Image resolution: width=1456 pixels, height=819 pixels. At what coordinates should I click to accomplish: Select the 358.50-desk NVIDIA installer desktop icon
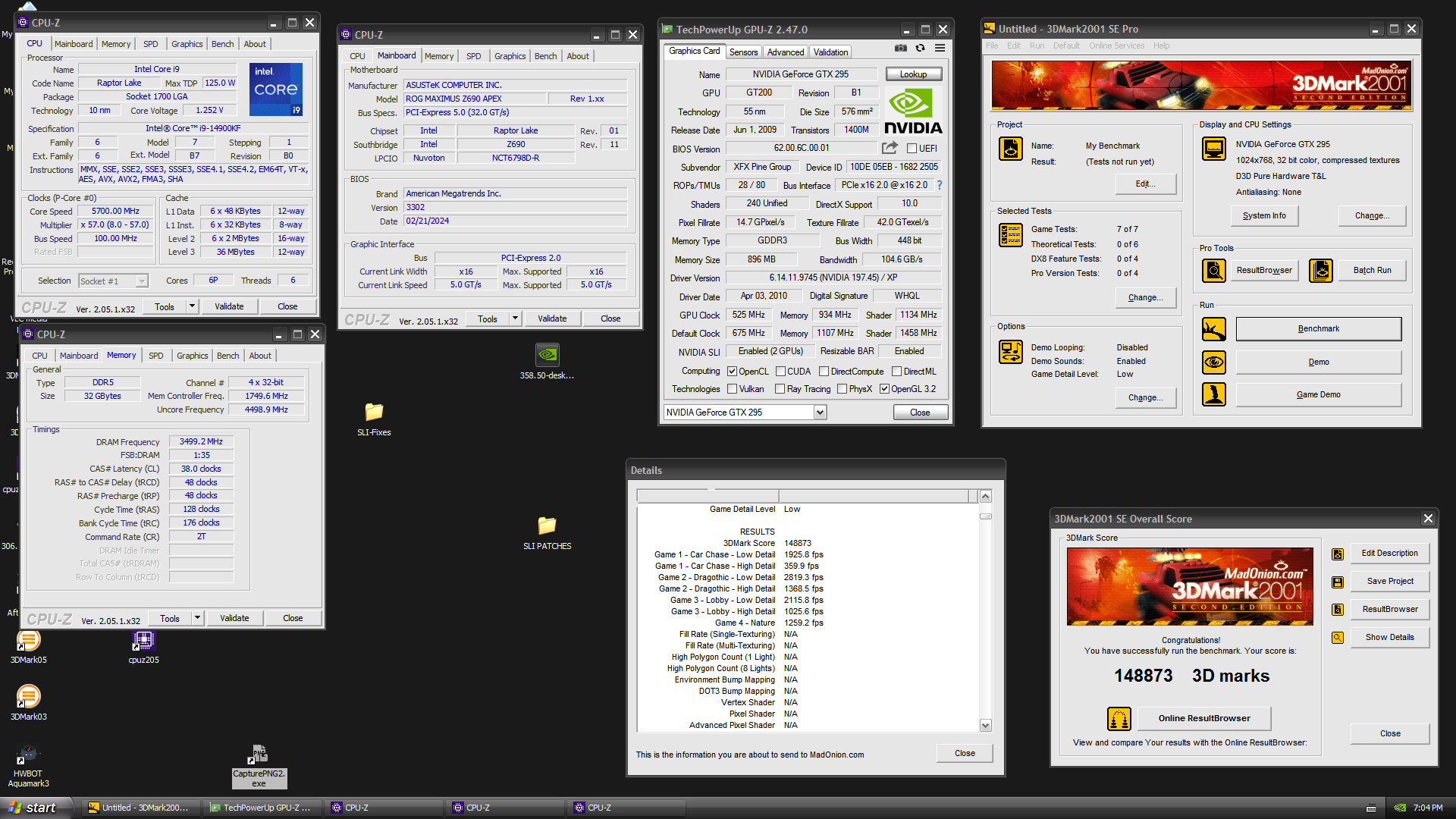coord(547,361)
